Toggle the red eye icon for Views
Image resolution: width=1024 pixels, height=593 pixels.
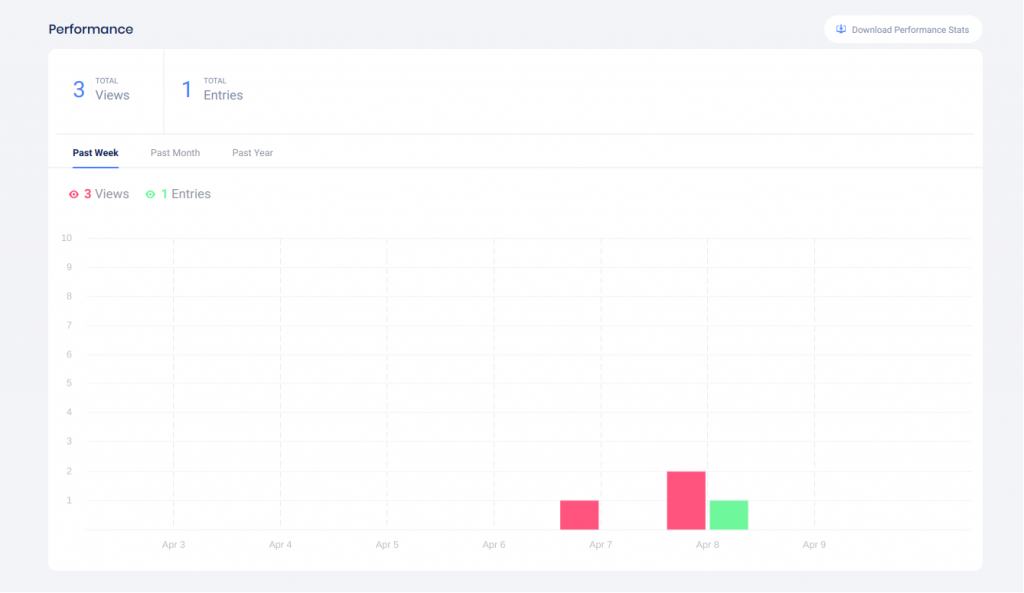point(74,194)
